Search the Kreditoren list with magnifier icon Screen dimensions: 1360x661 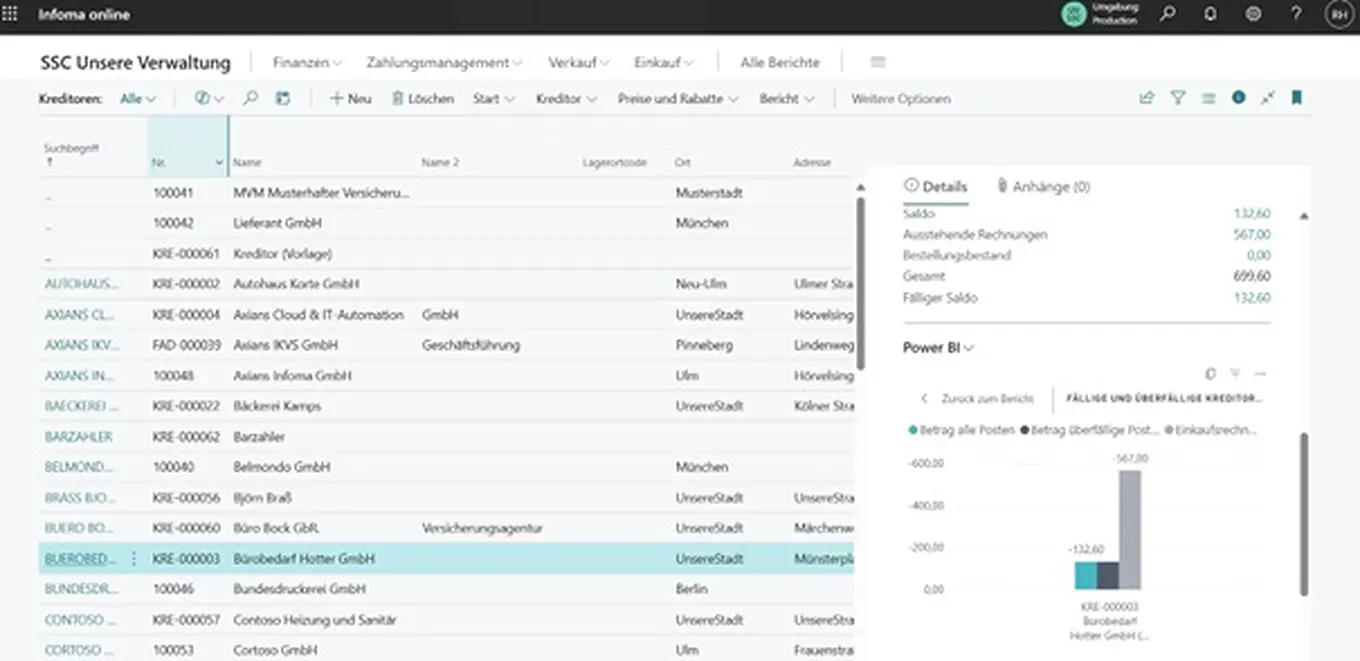[251, 98]
